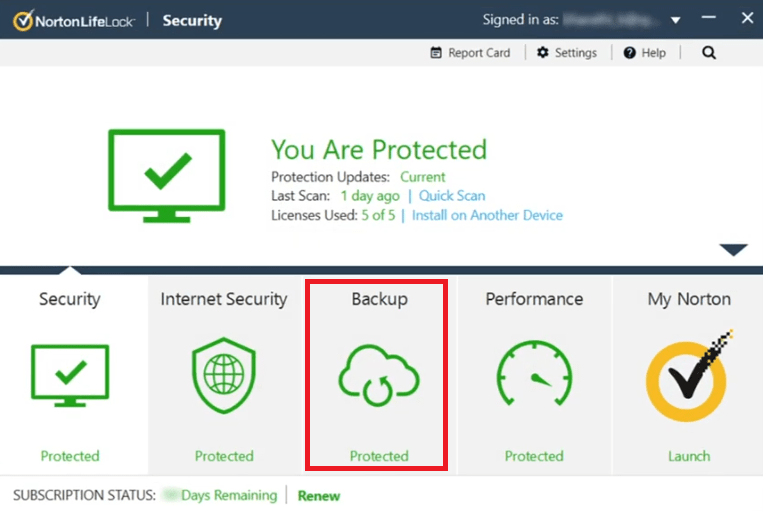Select the Internet Security tab label
Screen dimensions: 763x511
click(x=224, y=299)
